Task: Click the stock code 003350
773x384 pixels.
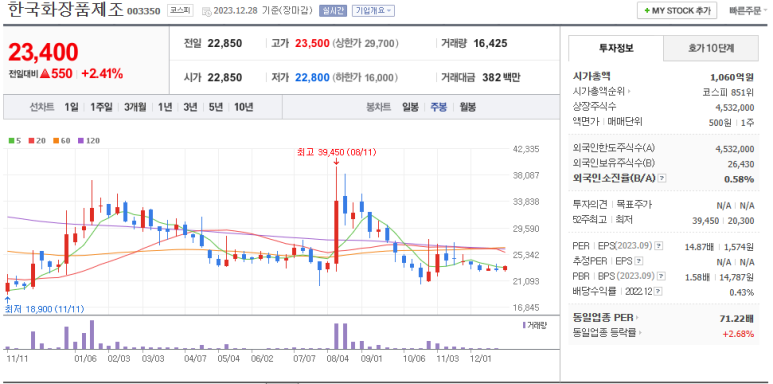Action: click(x=143, y=11)
